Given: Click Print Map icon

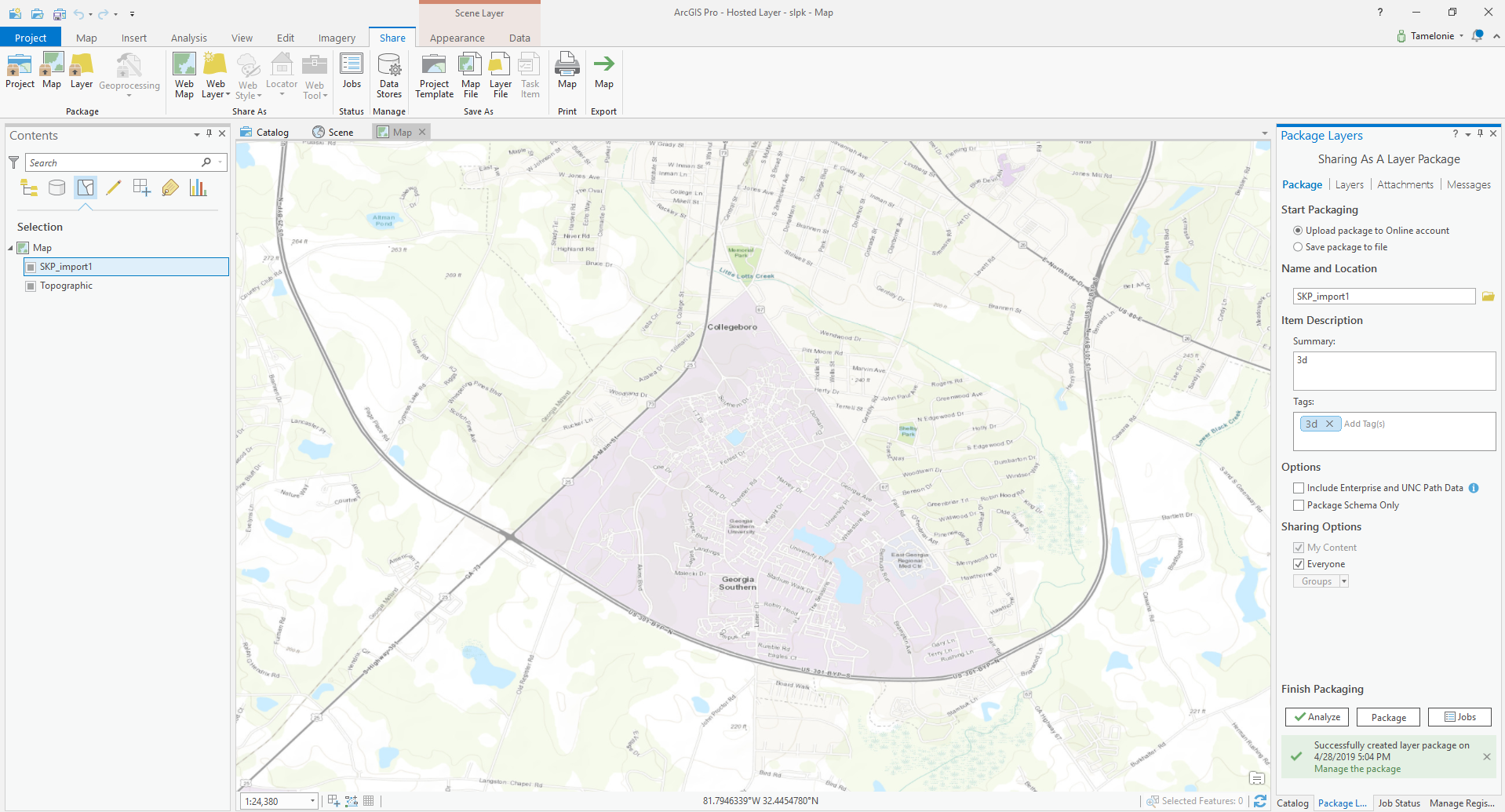Looking at the screenshot, I should pyautogui.click(x=567, y=71).
